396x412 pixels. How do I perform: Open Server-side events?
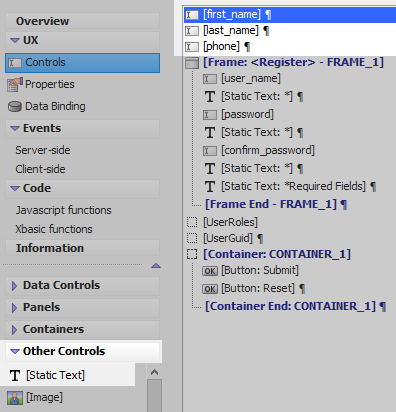click(43, 150)
